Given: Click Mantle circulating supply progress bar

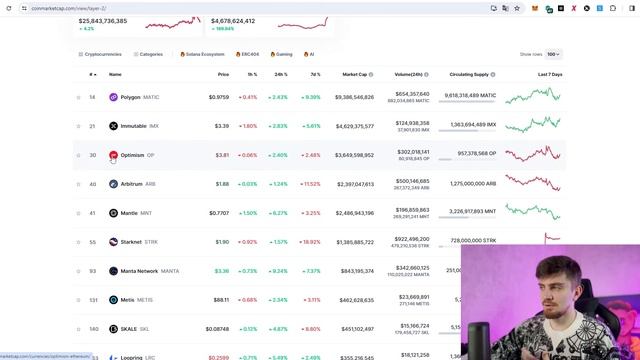Looking at the screenshot, I should [x=467, y=218].
